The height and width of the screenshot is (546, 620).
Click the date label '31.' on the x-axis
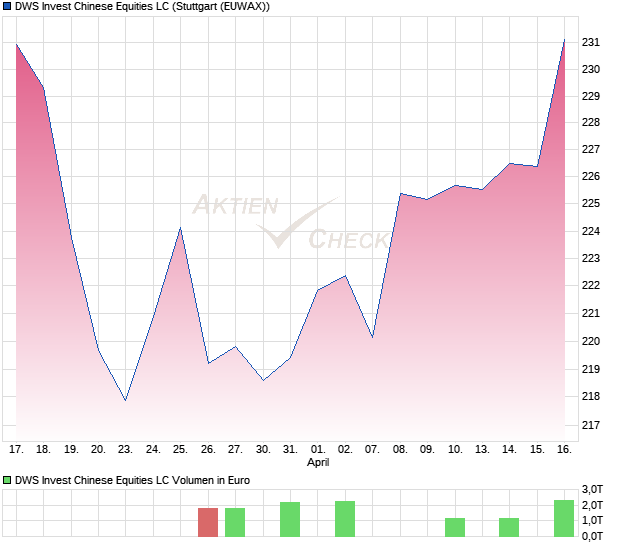pos(290,450)
